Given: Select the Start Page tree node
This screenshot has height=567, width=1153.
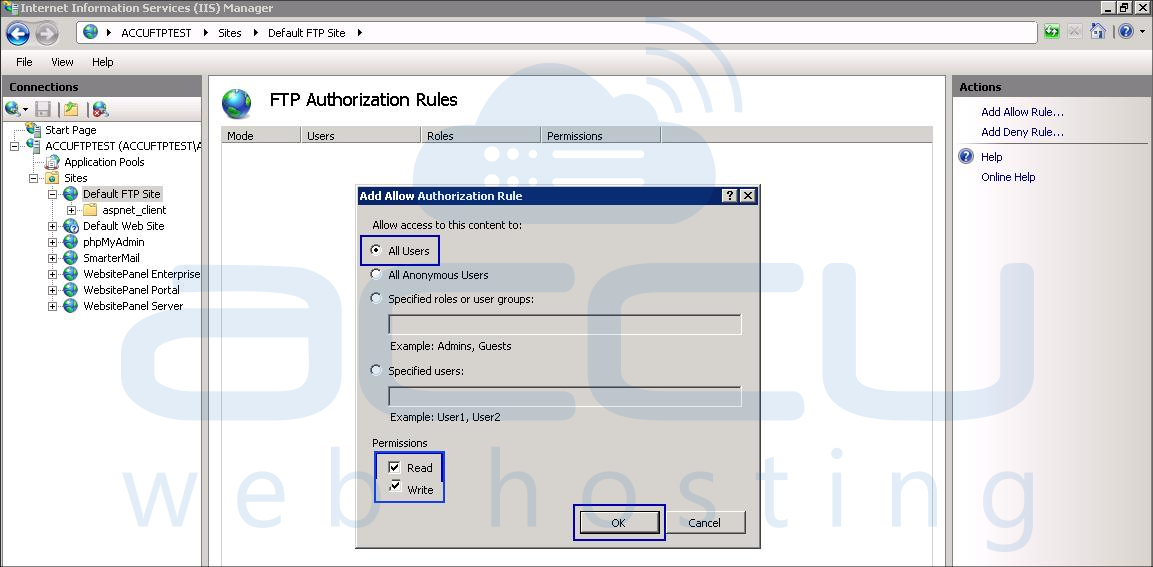Looking at the screenshot, I should click(x=71, y=130).
